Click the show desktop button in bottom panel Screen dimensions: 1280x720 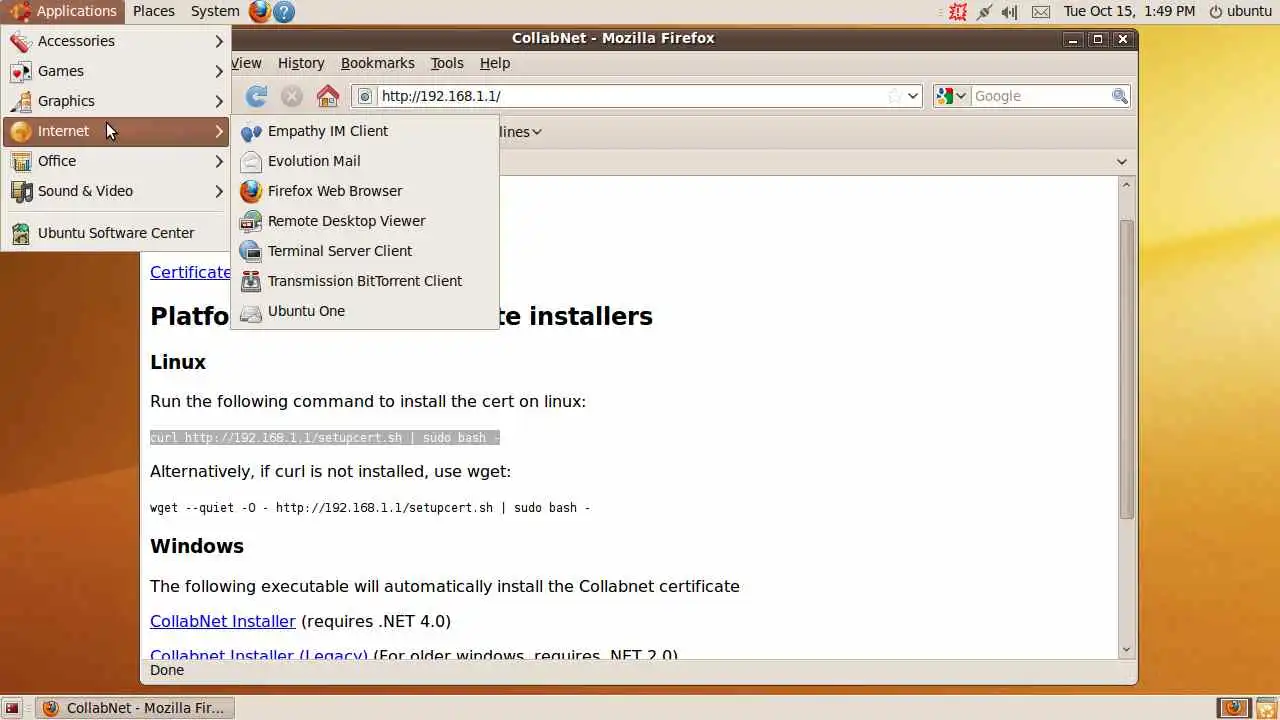(x=12, y=708)
